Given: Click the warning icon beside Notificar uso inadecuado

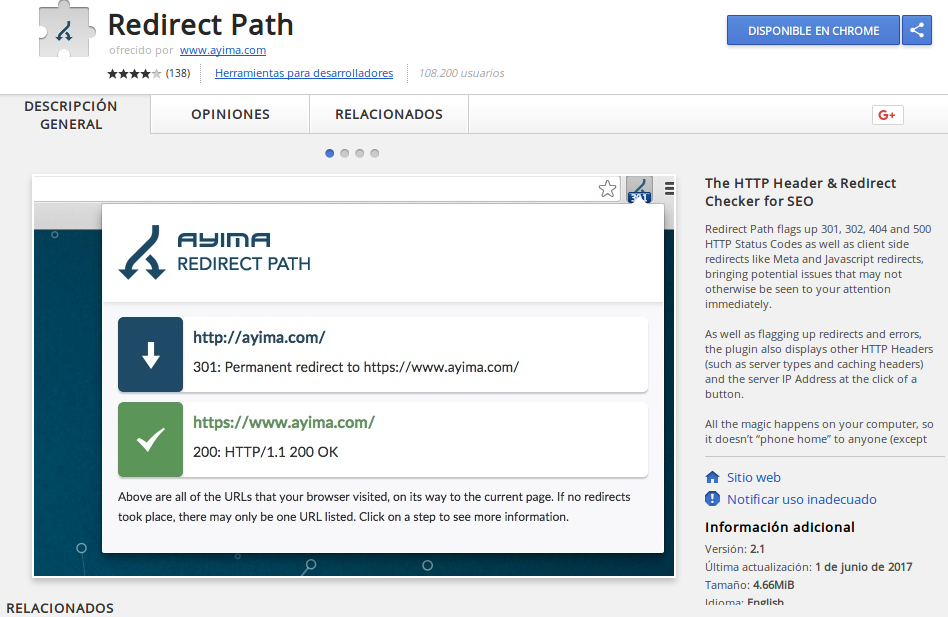Looking at the screenshot, I should coord(712,499).
